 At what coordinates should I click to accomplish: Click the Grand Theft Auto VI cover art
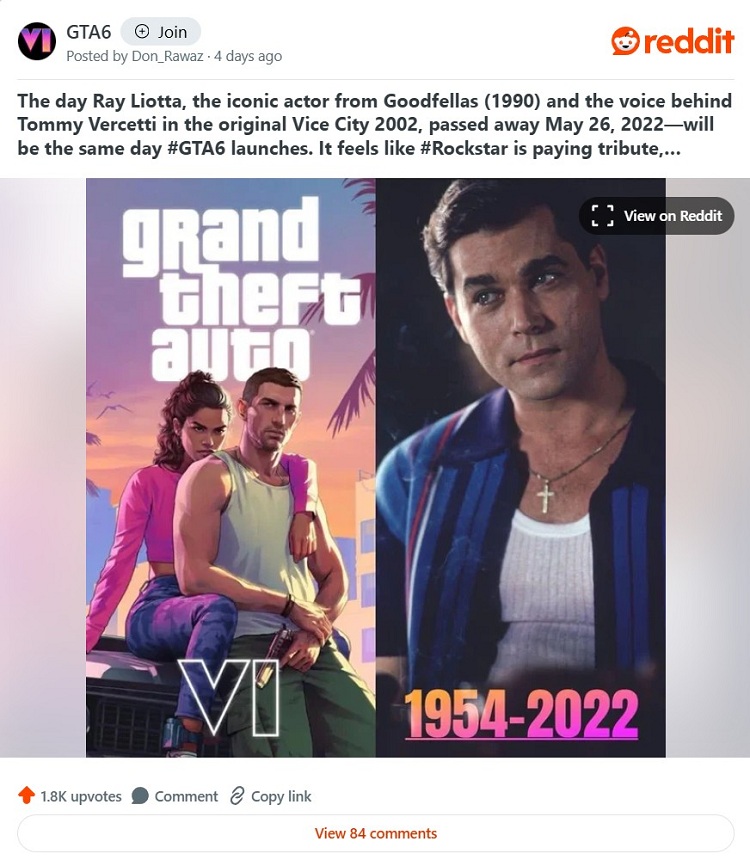click(231, 467)
